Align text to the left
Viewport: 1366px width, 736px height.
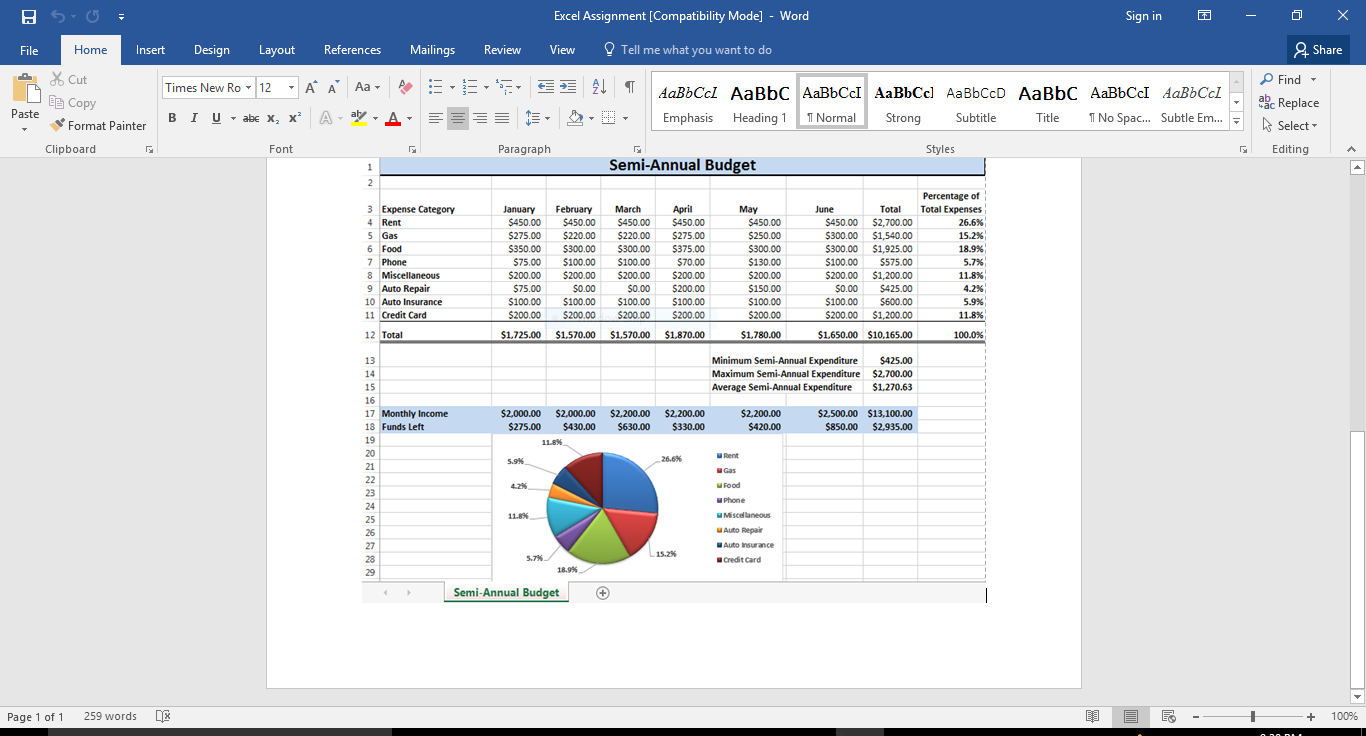point(436,118)
